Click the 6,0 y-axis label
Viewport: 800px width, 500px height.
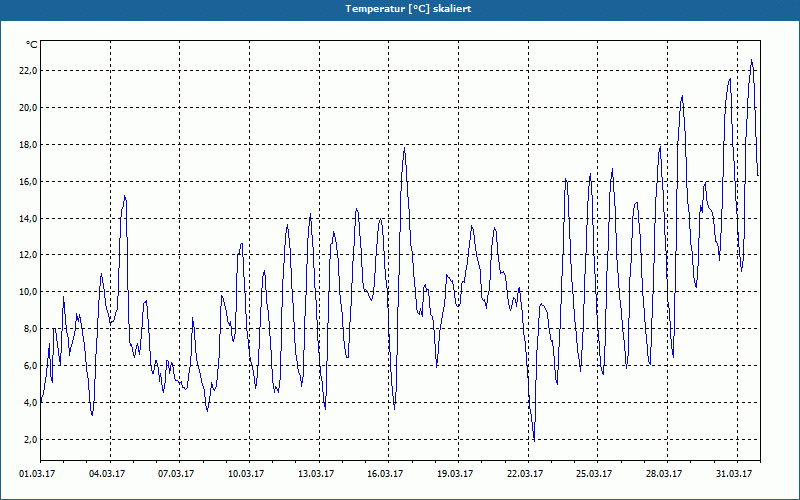(30, 366)
